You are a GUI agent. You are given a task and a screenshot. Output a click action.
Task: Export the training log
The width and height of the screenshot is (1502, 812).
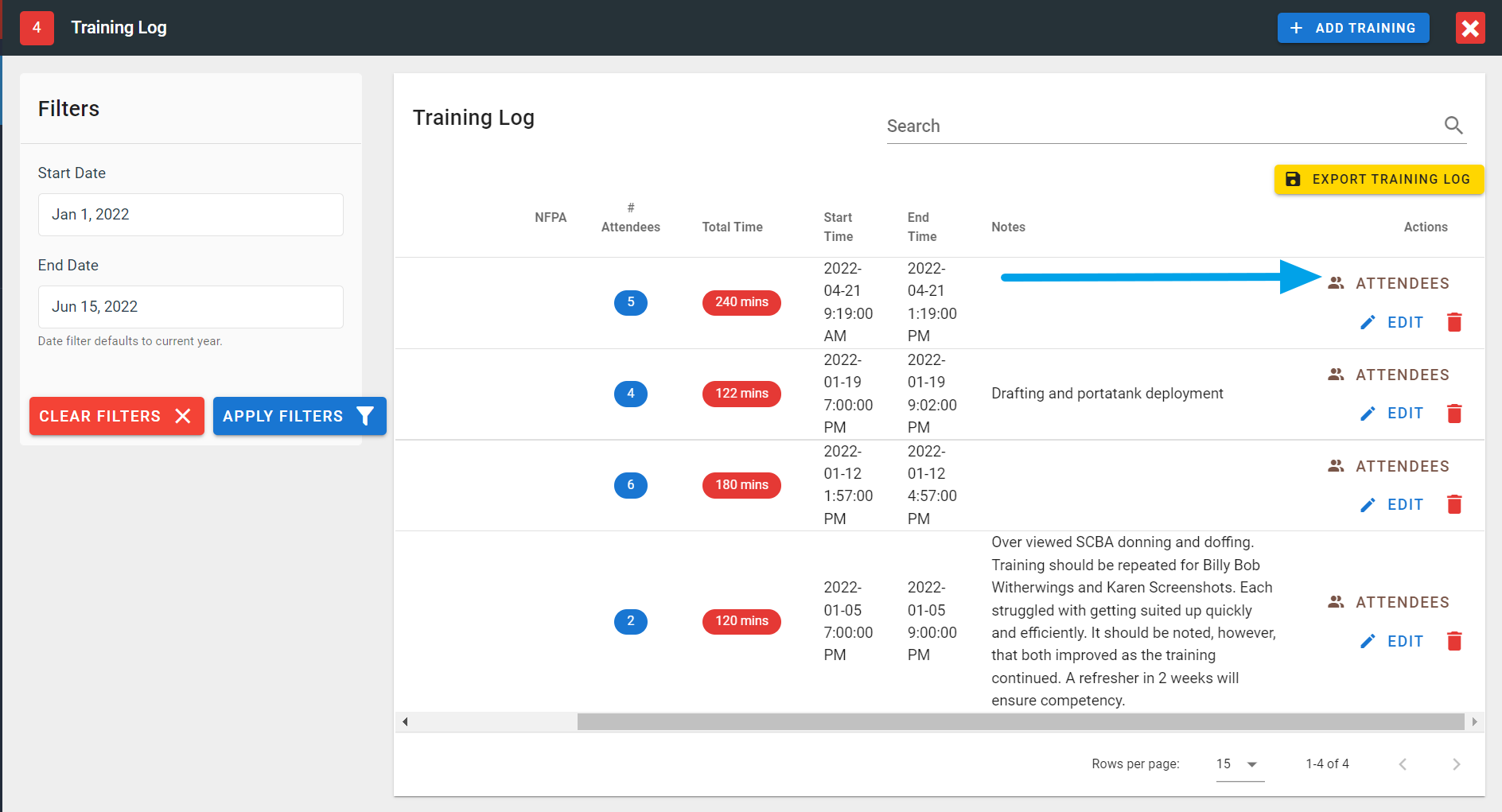[x=1378, y=180]
